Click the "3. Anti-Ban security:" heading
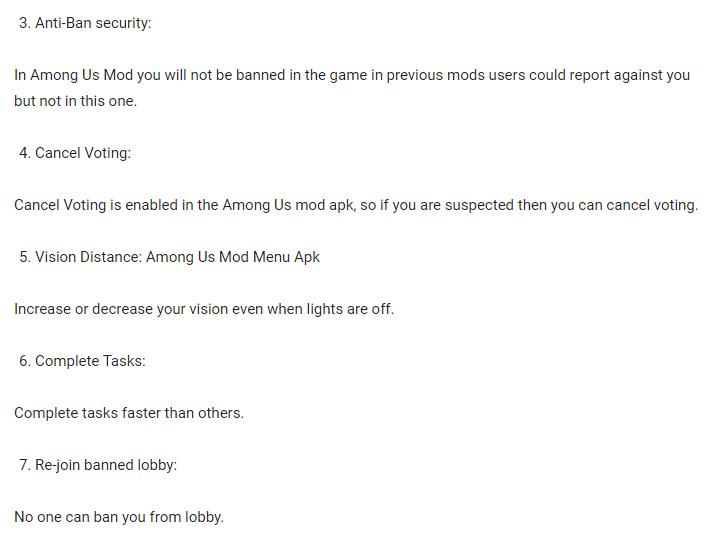This screenshot has width=714, height=543. 85,23
